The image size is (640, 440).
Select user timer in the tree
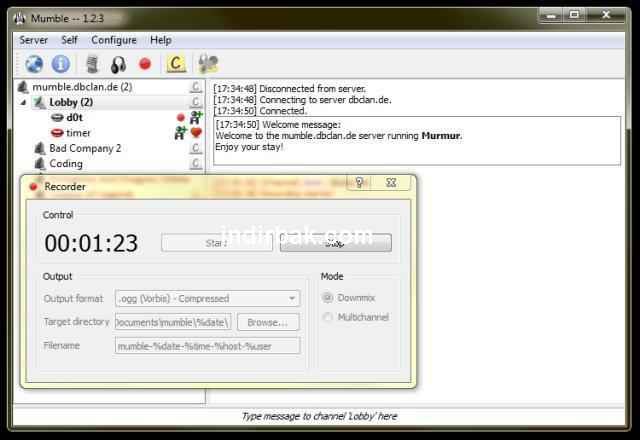pos(78,133)
